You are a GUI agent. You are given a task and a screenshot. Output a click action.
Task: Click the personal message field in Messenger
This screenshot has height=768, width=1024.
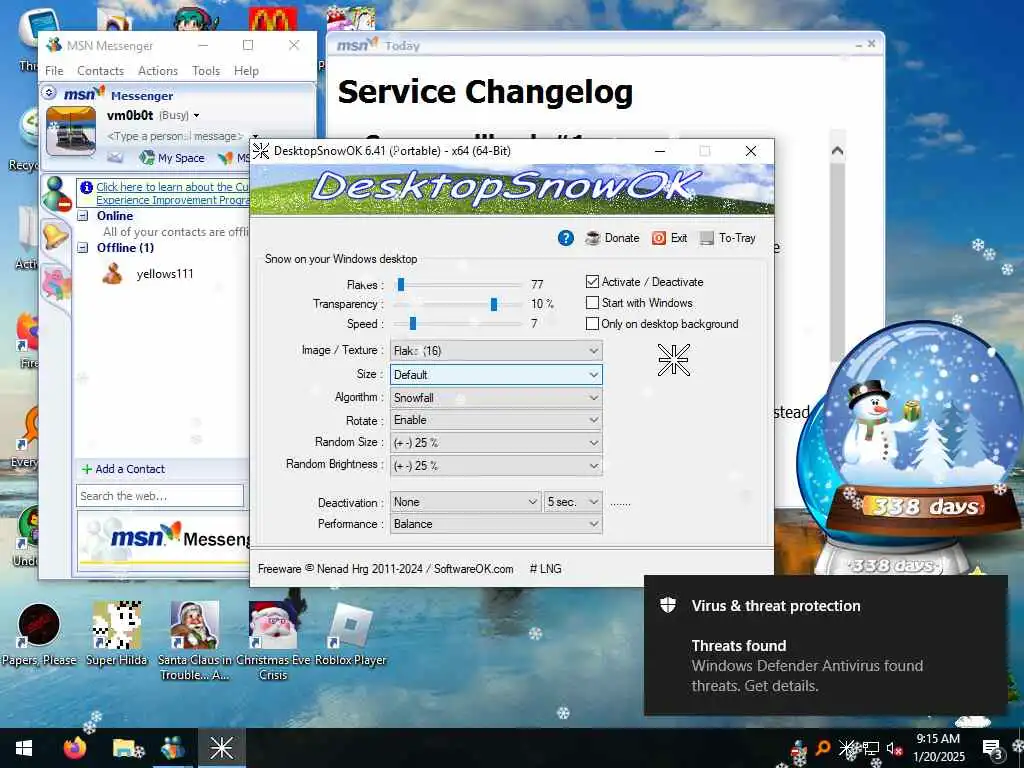[174, 136]
